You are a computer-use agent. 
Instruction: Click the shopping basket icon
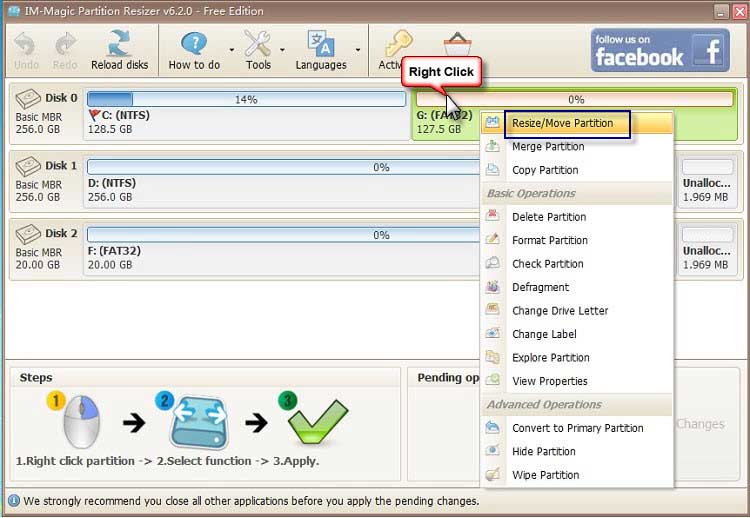pos(457,44)
